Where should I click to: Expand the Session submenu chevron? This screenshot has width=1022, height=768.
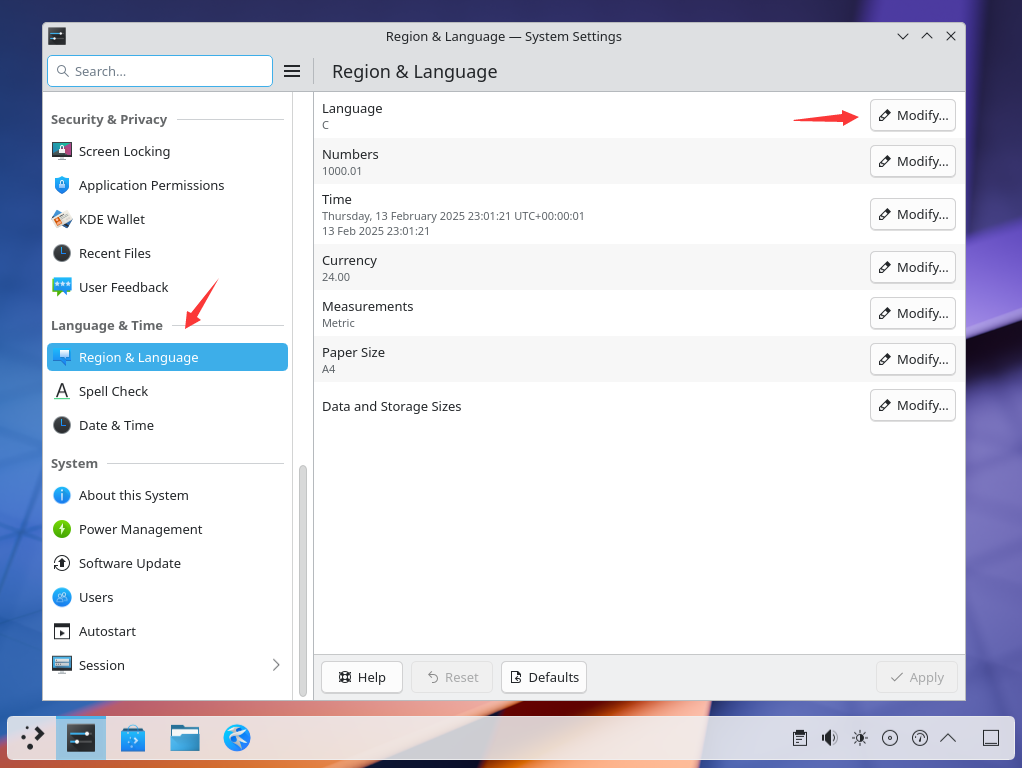276,665
